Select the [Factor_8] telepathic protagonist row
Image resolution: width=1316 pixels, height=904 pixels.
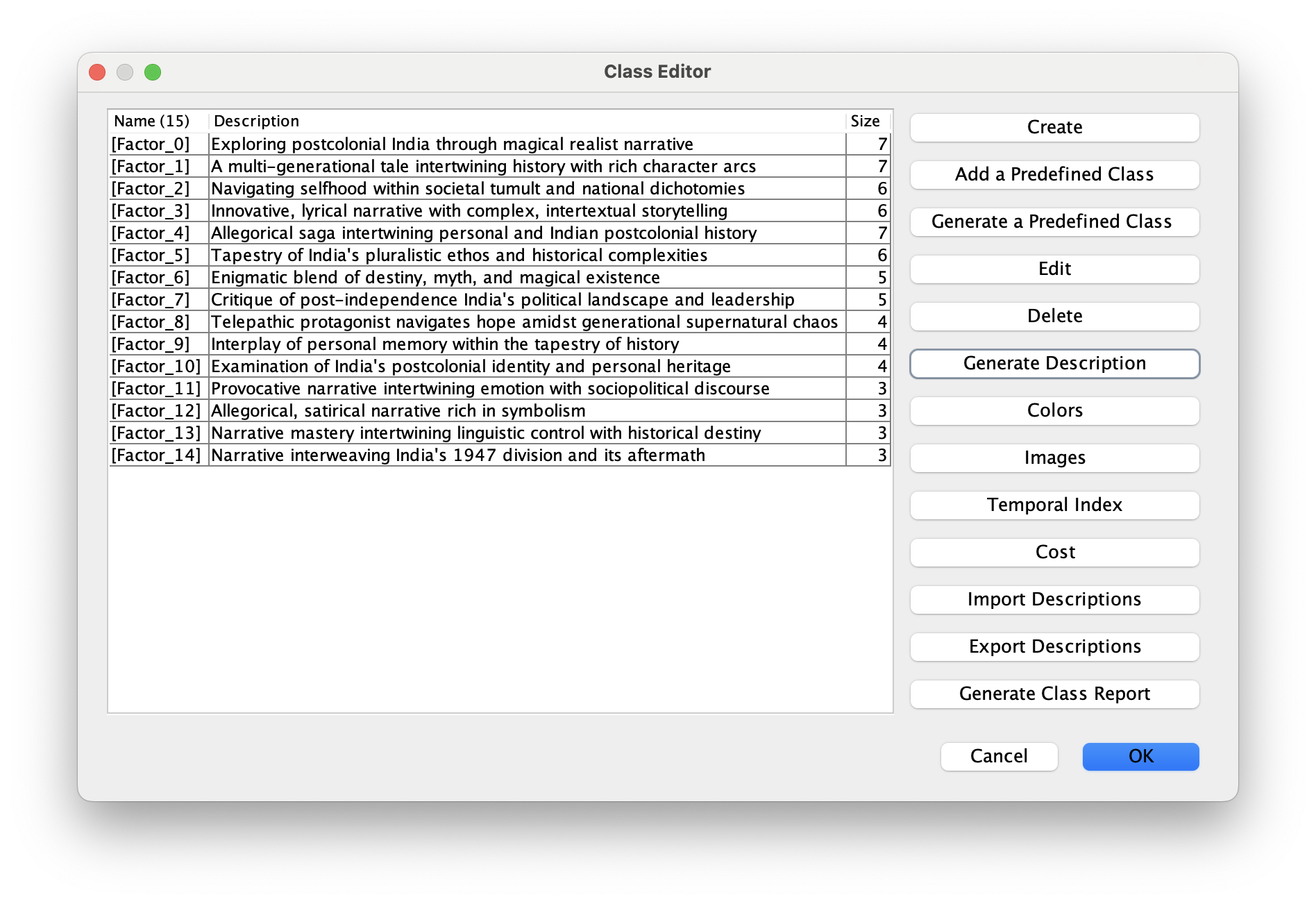523,322
